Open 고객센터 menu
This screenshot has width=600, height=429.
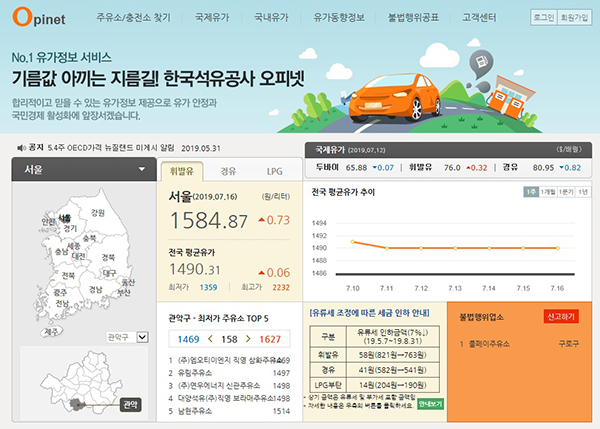(x=479, y=18)
